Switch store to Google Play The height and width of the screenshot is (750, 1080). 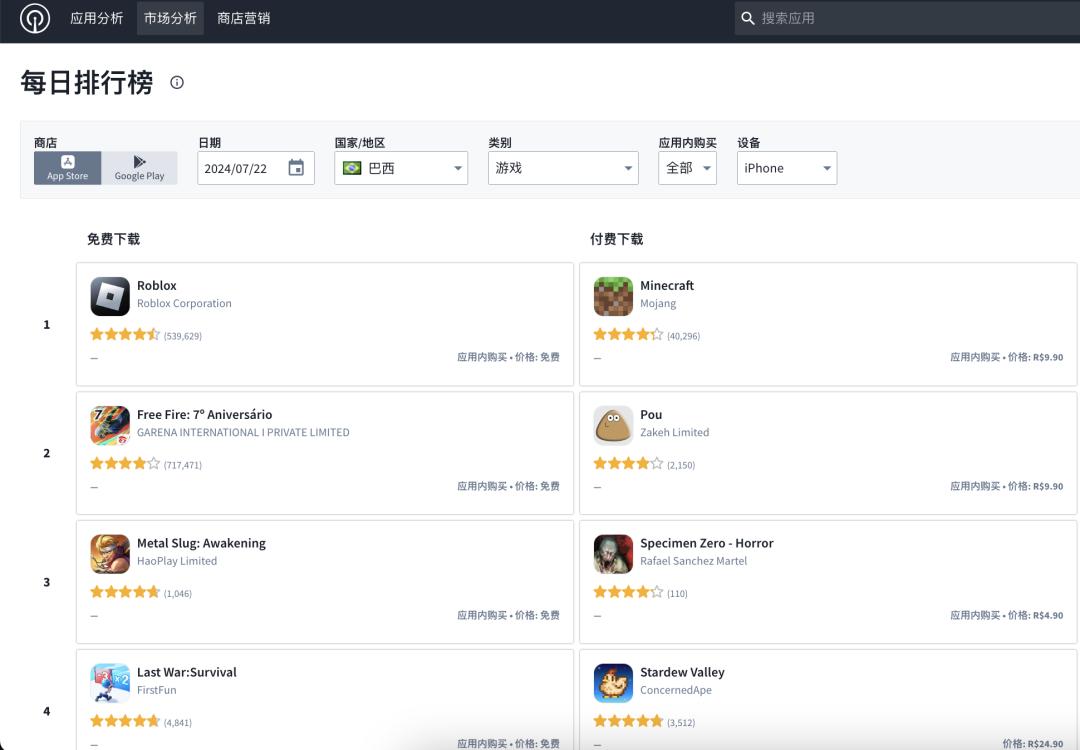coord(139,168)
